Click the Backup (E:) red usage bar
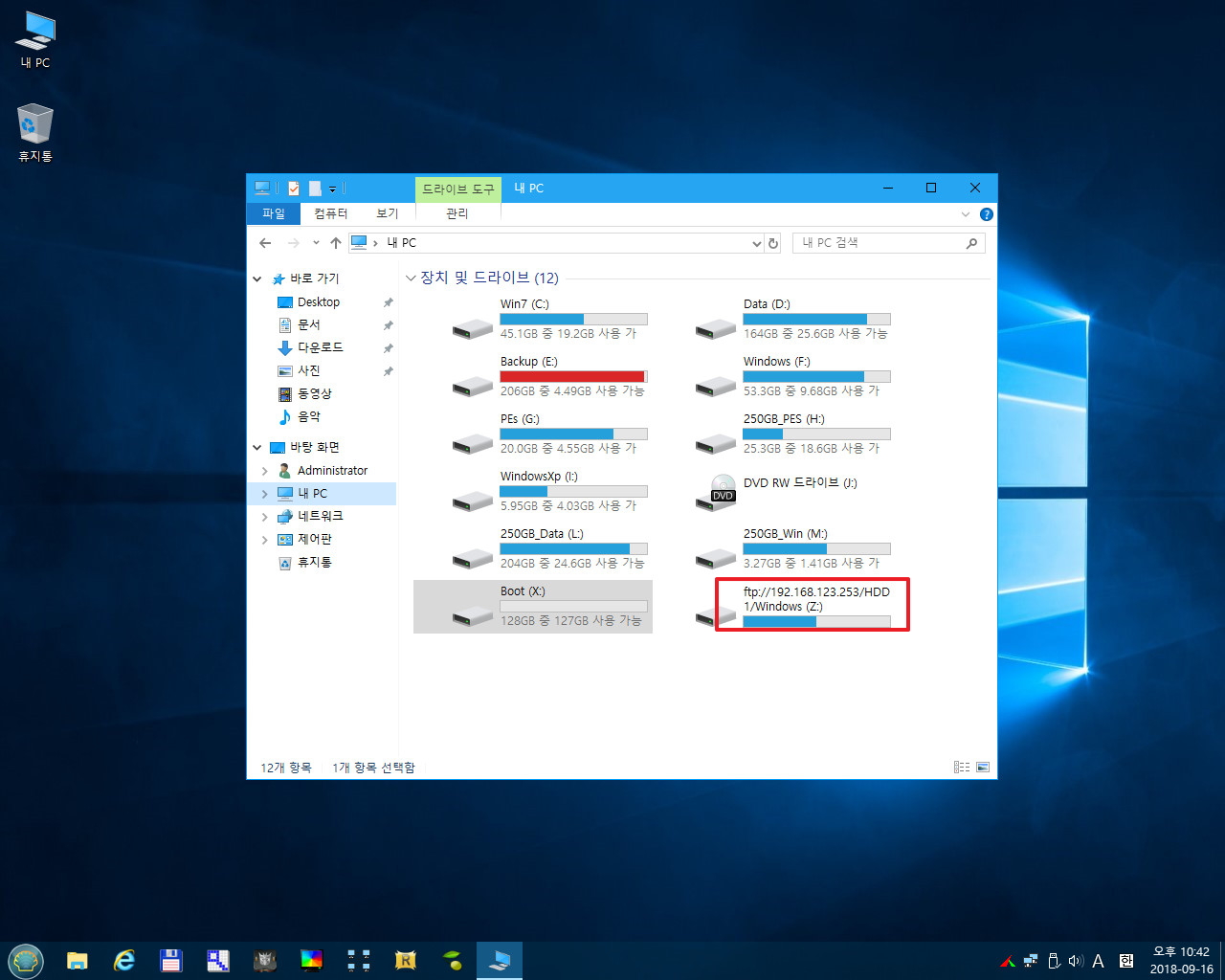Image resolution: width=1225 pixels, height=980 pixels. tap(573, 376)
